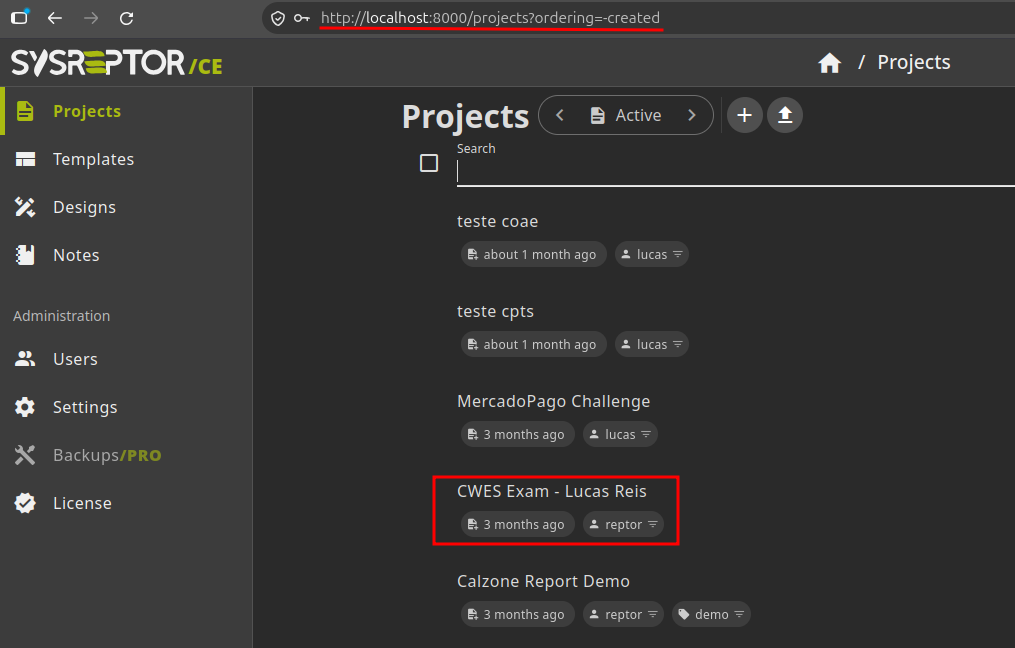
Task: Click the browser tab overview icon
Action: 20,17
